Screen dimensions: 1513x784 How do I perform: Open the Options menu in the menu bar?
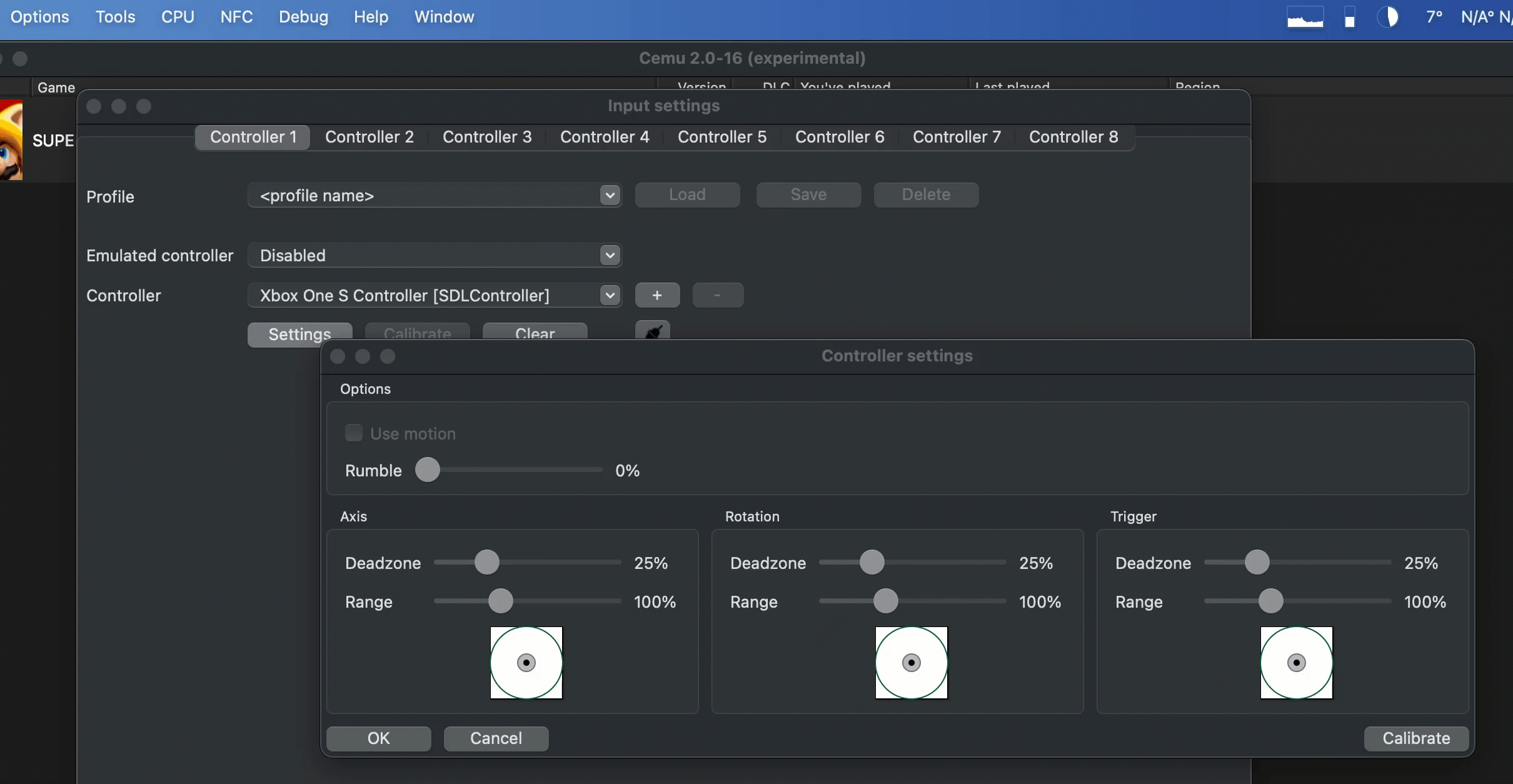(40, 17)
